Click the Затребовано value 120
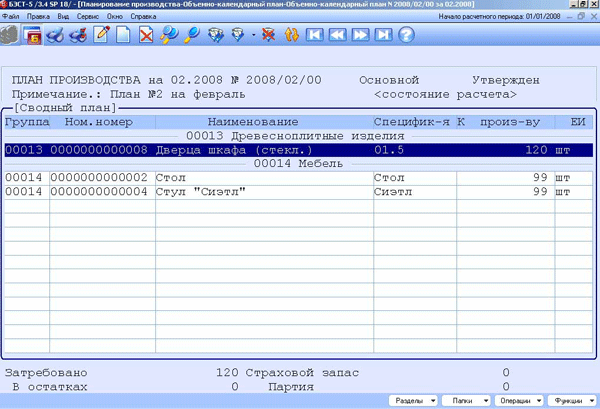The image size is (600, 409). 227,373
